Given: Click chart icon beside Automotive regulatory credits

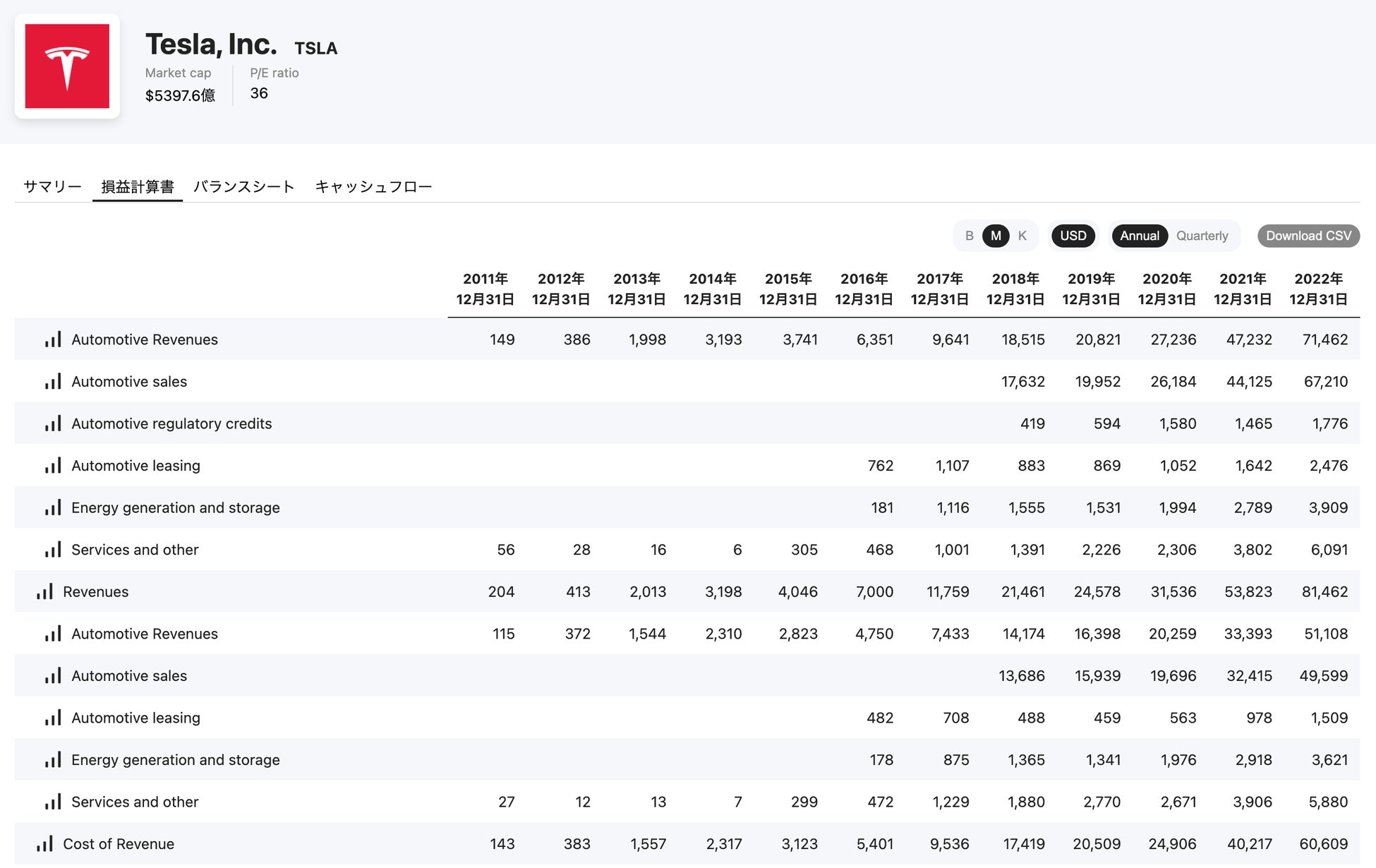Looking at the screenshot, I should coord(53,423).
